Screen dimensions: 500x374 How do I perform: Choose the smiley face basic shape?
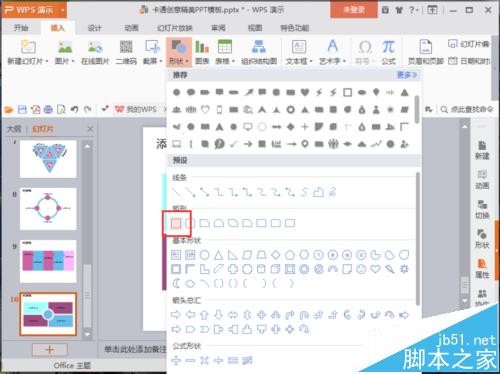pyautogui.click(x=361, y=269)
